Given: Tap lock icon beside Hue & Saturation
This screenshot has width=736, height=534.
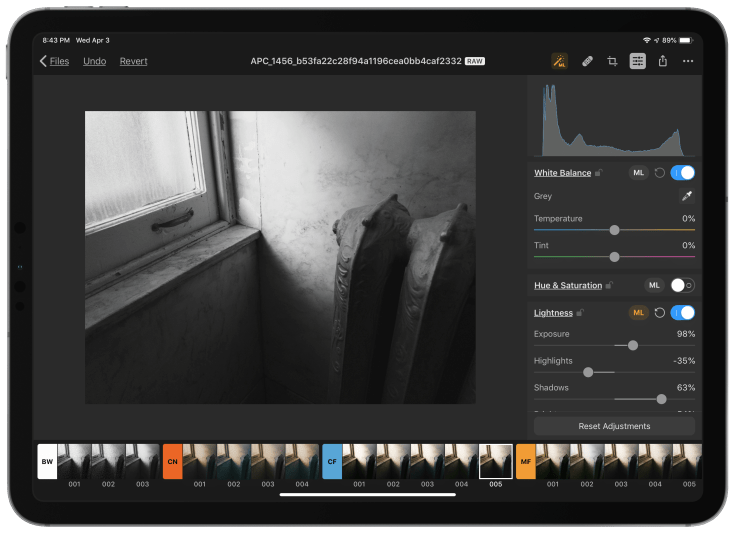Looking at the screenshot, I should point(609,285).
